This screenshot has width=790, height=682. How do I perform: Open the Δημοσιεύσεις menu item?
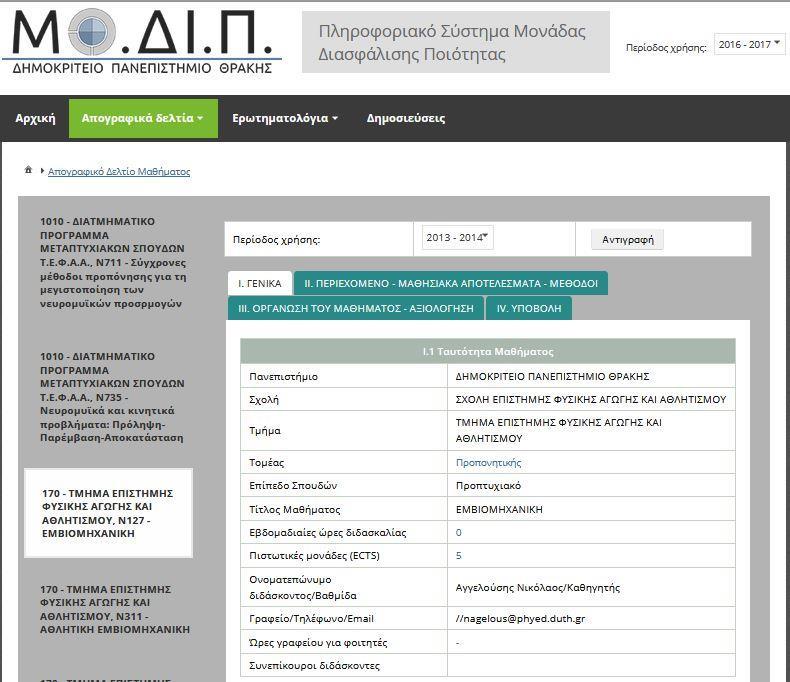coord(406,118)
